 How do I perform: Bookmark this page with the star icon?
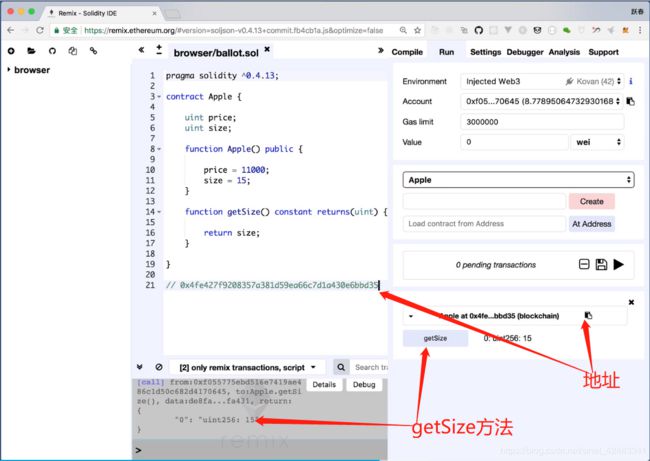417,30
